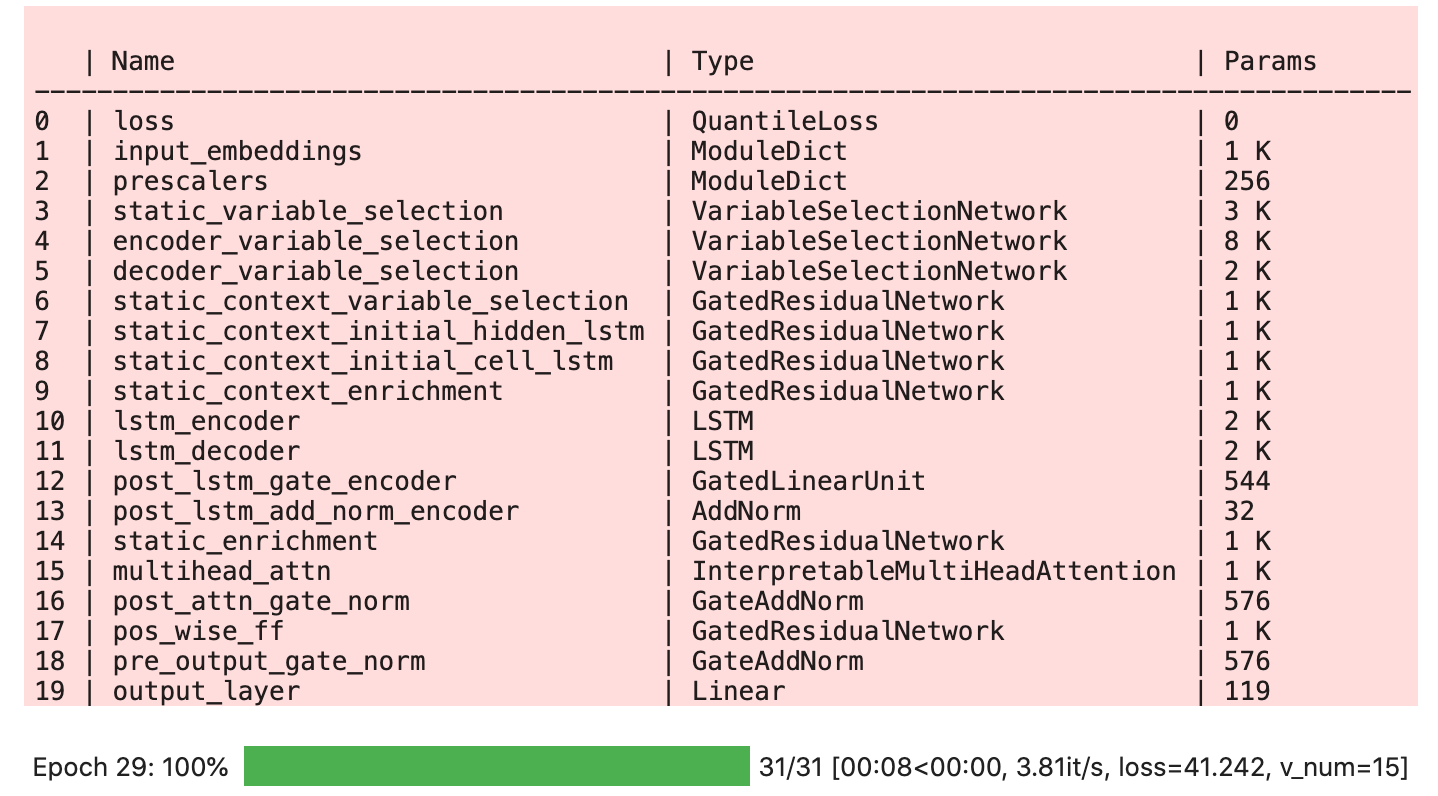Select the 'lstm_encoder' row name
The height and width of the screenshot is (796, 1438).
click(x=206, y=421)
